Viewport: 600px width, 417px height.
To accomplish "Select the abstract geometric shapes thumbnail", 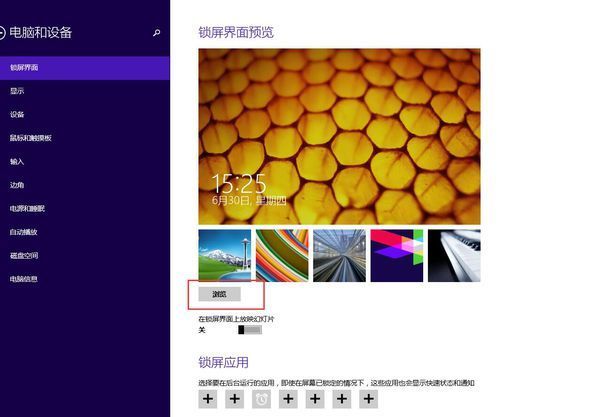I will [x=397, y=256].
